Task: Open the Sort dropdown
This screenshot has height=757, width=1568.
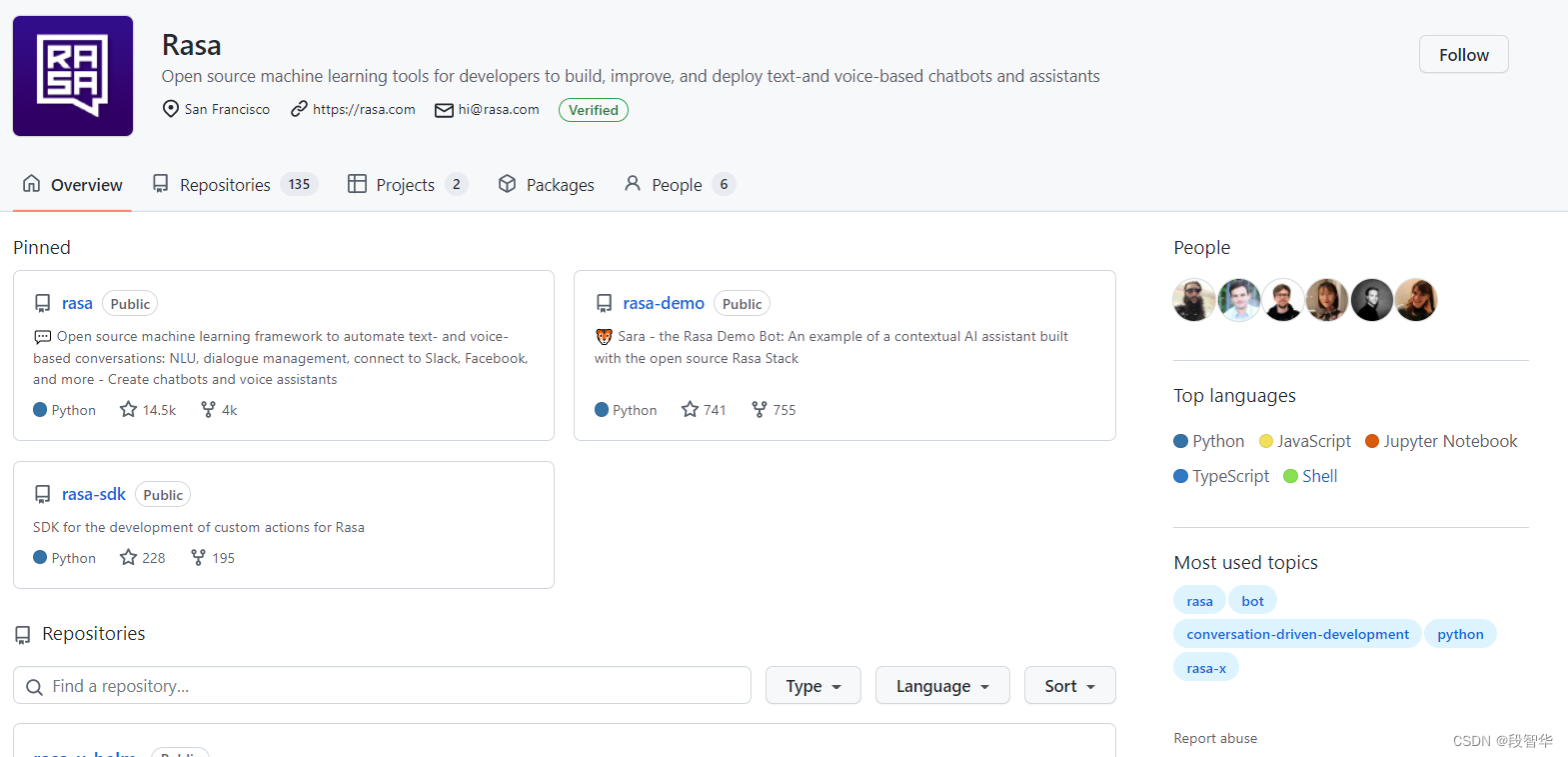Action: coord(1069,686)
